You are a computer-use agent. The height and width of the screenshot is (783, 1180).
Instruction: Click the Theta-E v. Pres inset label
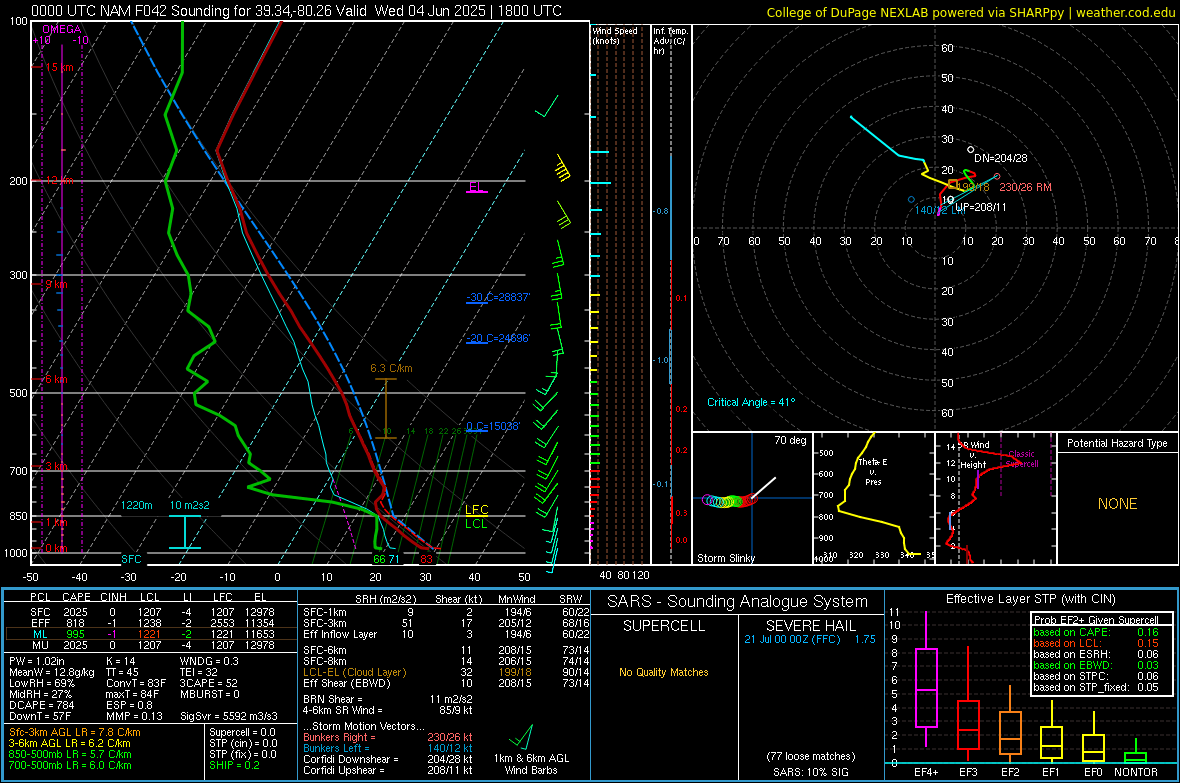(873, 472)
